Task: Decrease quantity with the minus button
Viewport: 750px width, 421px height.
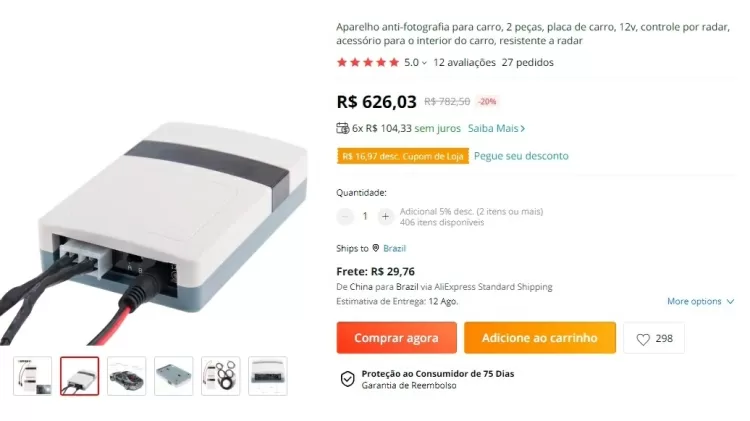Action: tap(344, 216)
